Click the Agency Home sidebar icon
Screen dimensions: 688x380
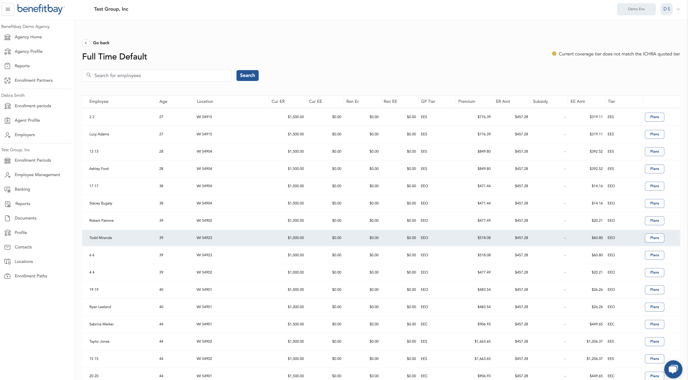pos(7,37)
